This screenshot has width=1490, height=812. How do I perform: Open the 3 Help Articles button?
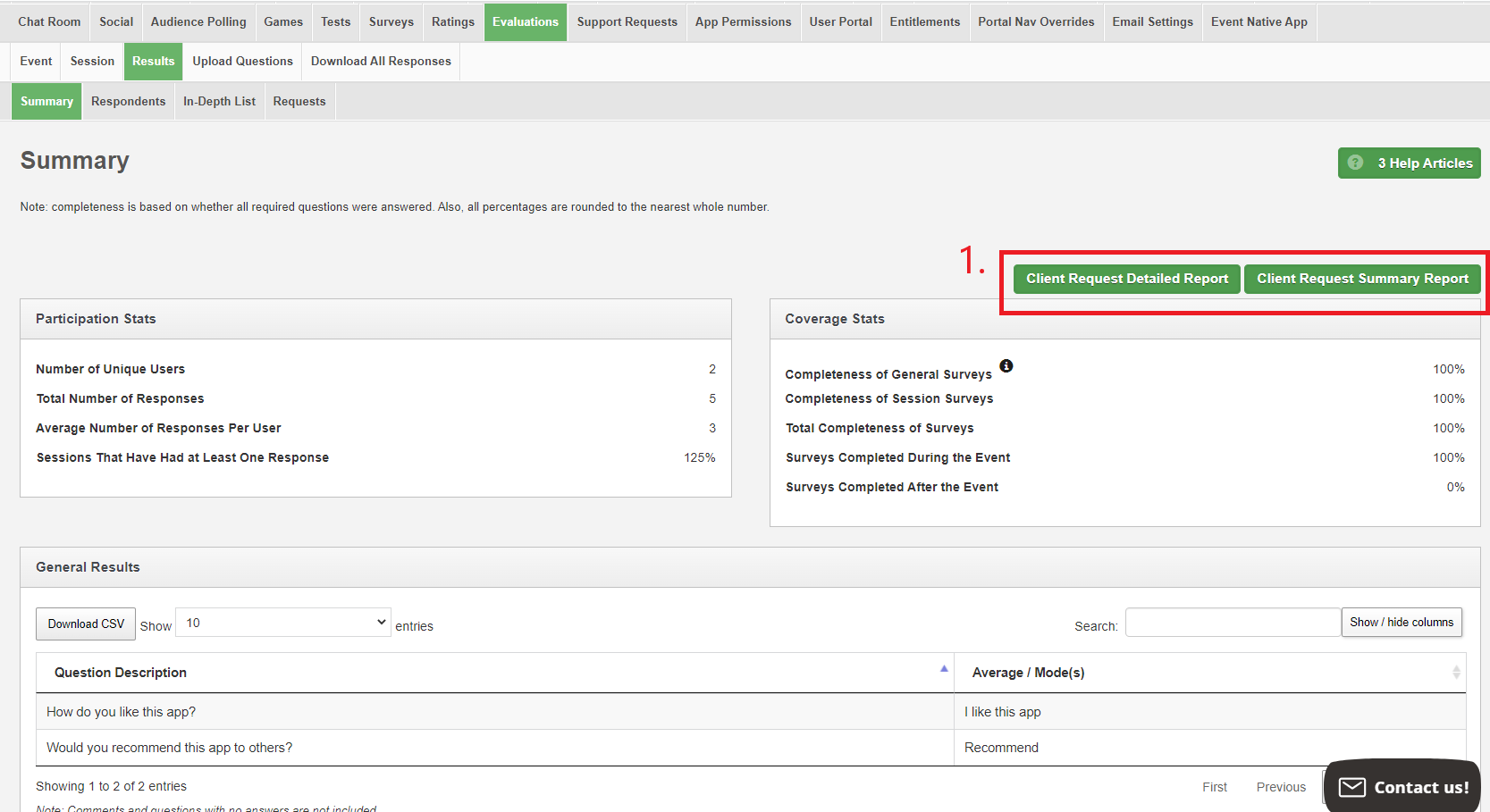pyautogui.click(x=1409, y=163)
